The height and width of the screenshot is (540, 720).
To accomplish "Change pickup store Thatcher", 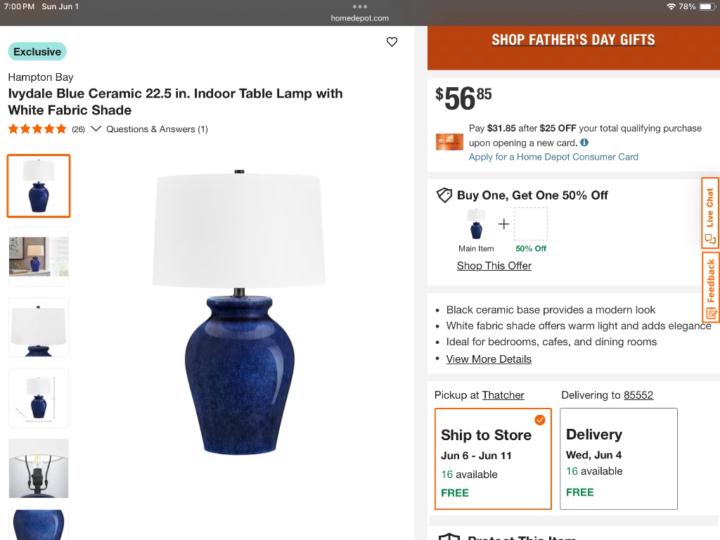I will (x=503, y=395).
